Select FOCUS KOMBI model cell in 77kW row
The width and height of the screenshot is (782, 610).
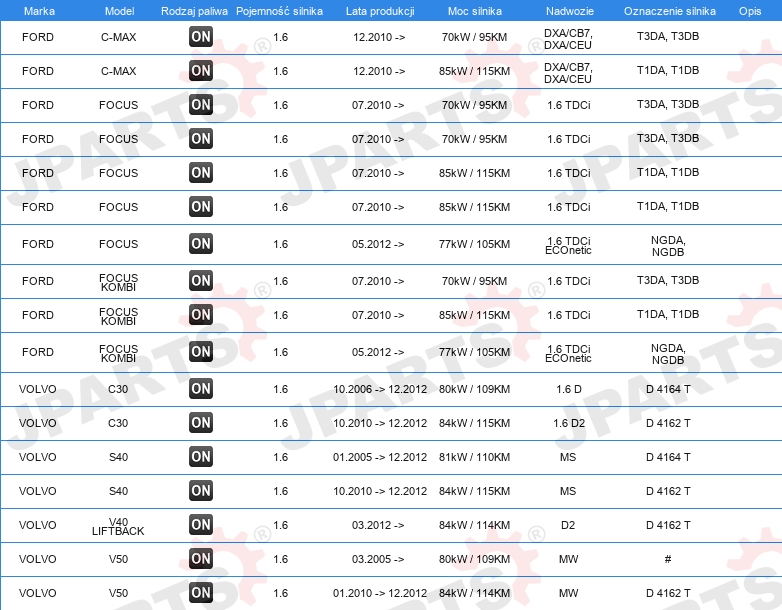point(118,353)
